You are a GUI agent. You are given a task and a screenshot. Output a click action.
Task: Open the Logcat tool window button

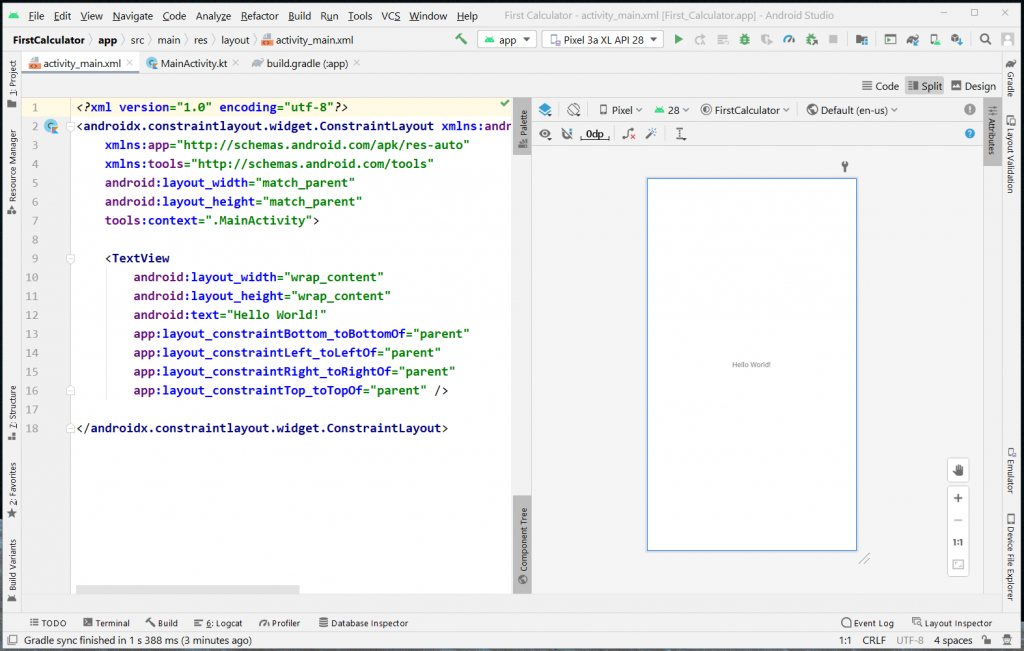pyautogui.click(x=217, y=623)
